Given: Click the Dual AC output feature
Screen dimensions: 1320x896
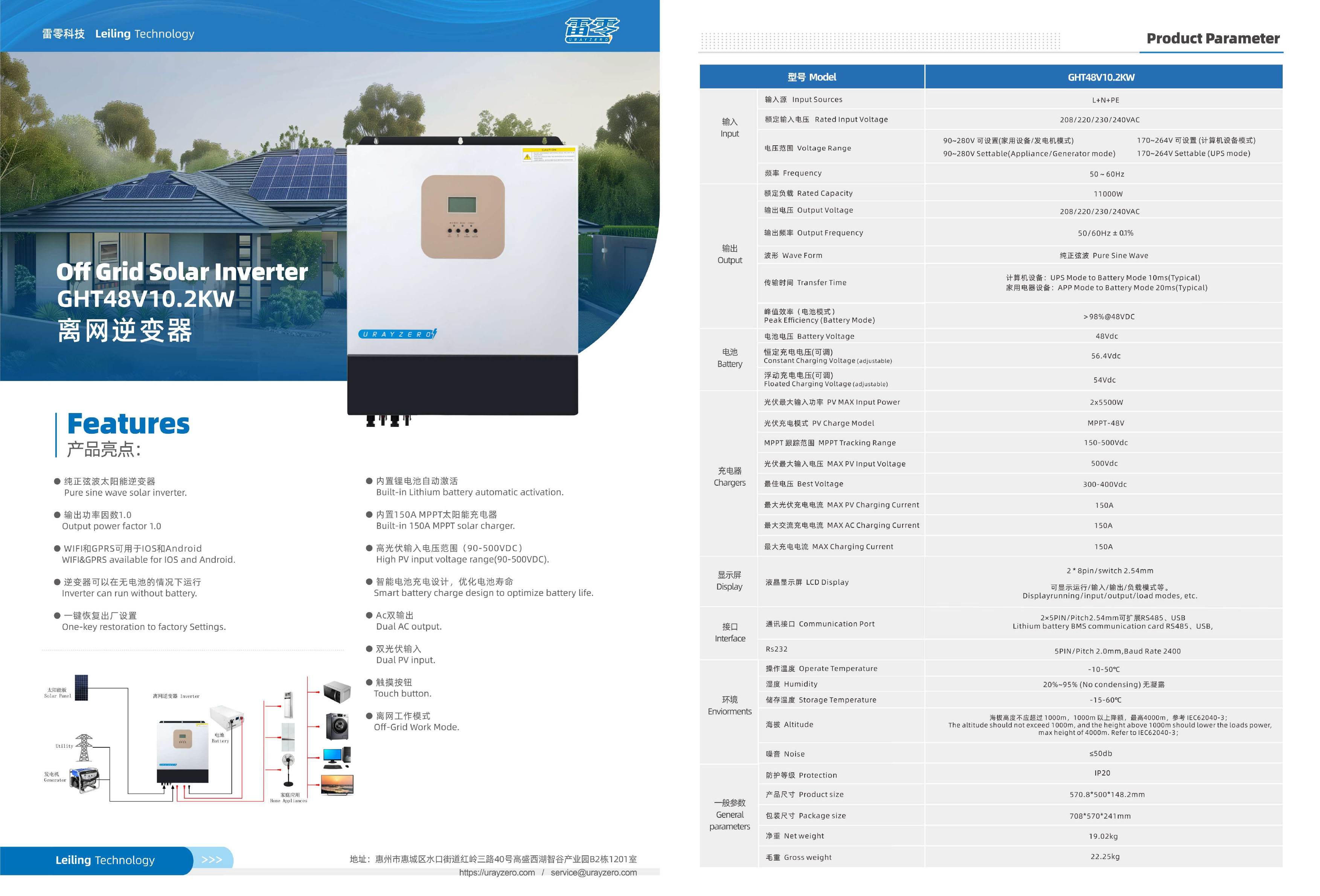Looking at the screenshot, I should point(408,627).
